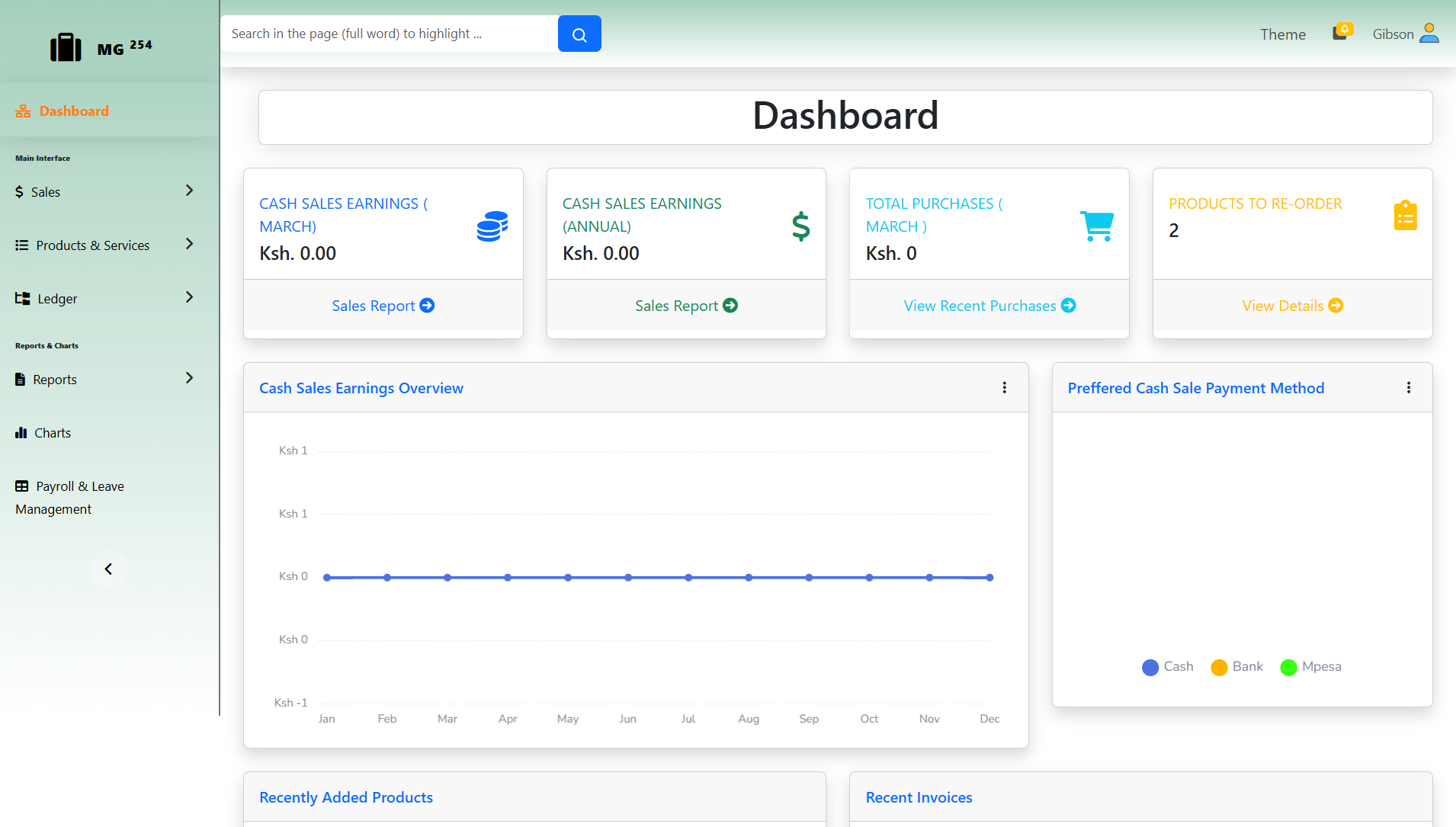Image resolution: width=1456 pixels, height=827 pixels.
Task: Click the December data point on earnings chart
Action: (989, 578)
